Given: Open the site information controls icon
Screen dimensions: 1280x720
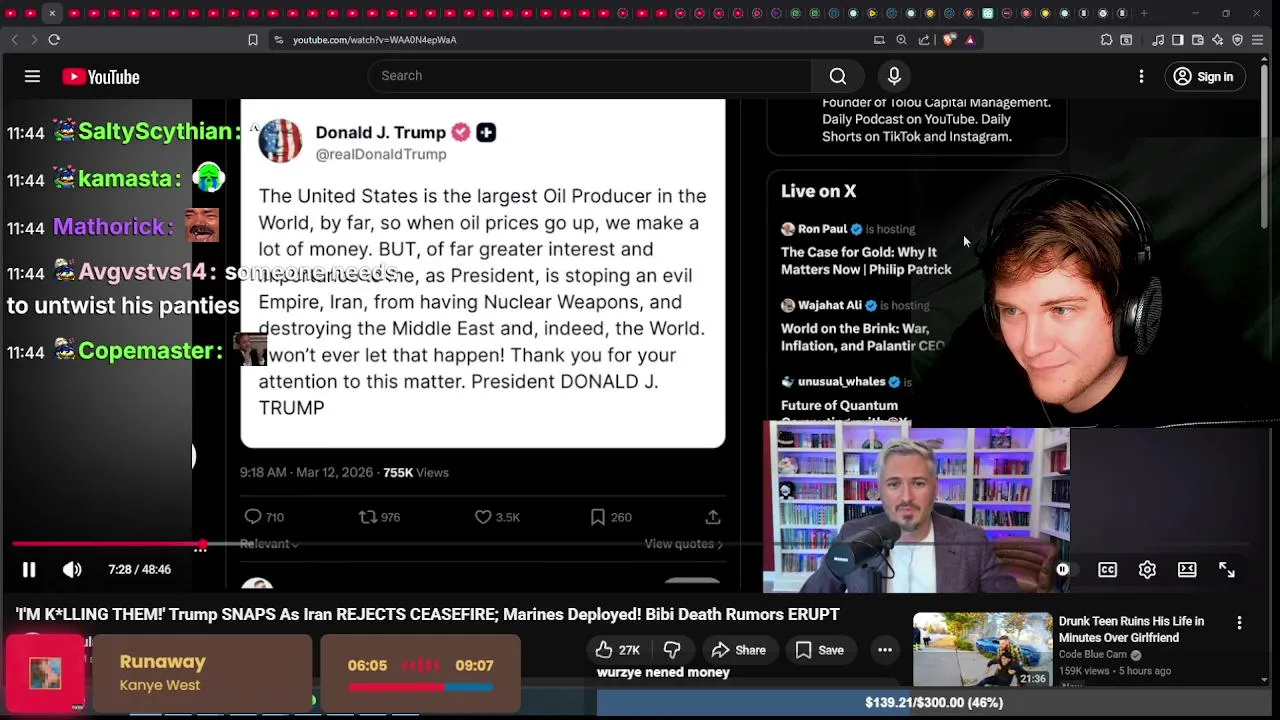Looking at the screenshot, I should (x=278, y=40).
